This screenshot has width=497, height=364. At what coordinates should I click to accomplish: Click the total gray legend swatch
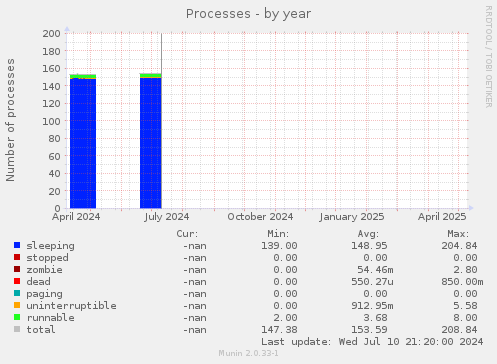click(x=17, y=329)
